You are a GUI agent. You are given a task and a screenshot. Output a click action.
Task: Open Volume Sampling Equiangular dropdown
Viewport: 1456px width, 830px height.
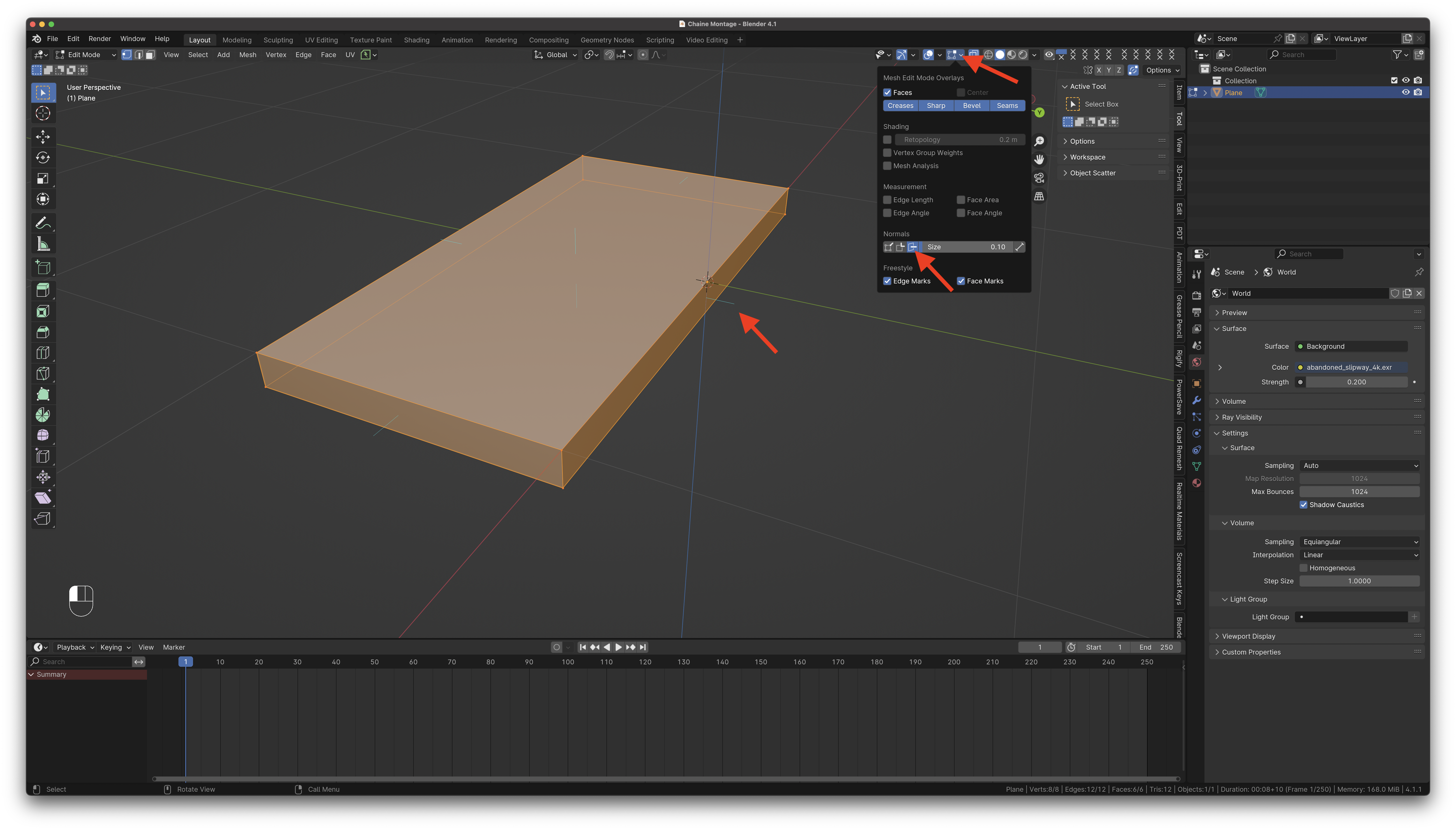pyautogui.click(x=1360, y=542)
